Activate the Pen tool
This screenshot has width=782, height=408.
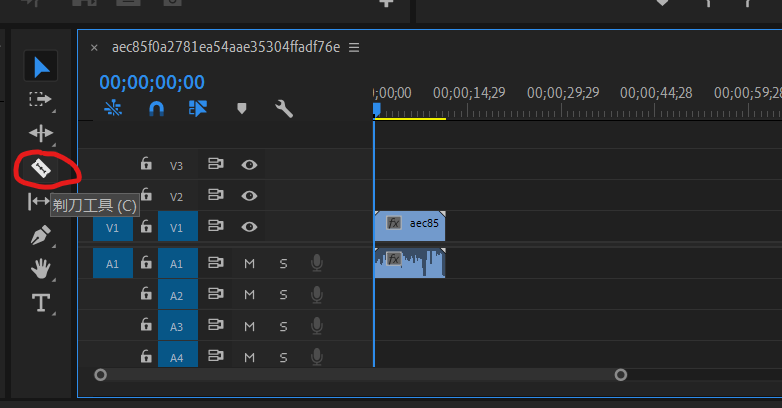click(x=41, y=236)
